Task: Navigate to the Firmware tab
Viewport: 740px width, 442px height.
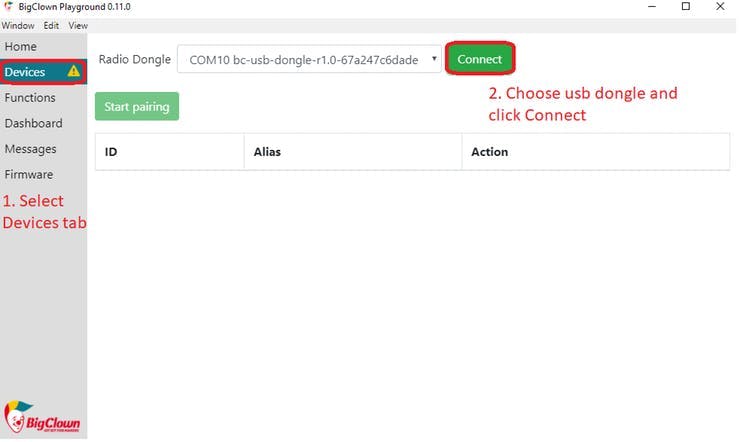Action: tap(29, 175)
